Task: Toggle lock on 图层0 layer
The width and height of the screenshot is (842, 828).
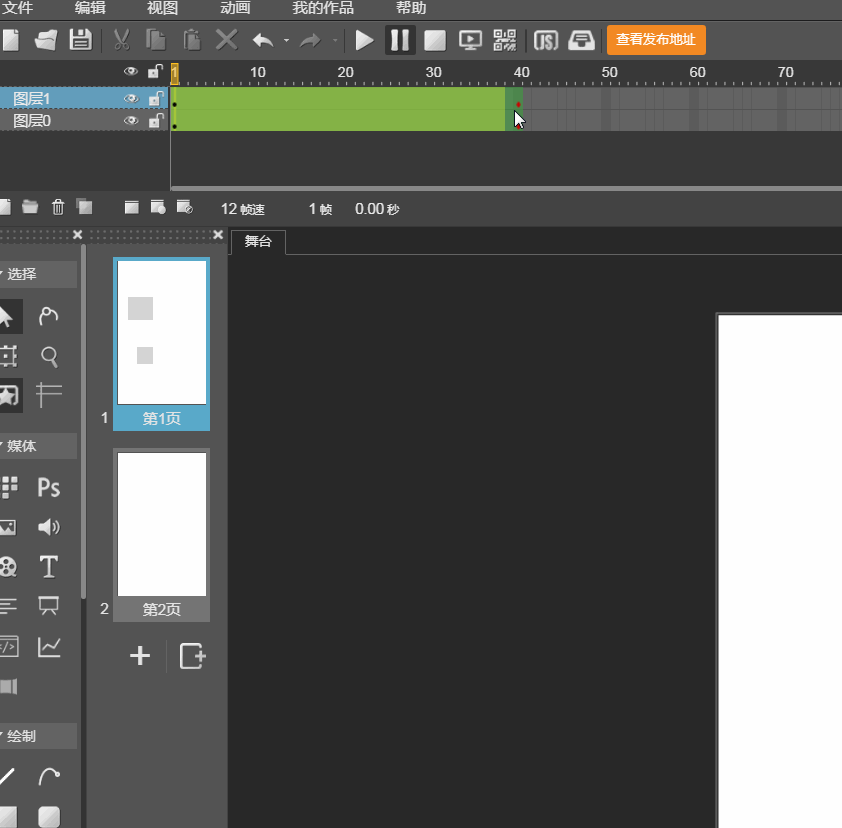Action: (x=155, y=121)
